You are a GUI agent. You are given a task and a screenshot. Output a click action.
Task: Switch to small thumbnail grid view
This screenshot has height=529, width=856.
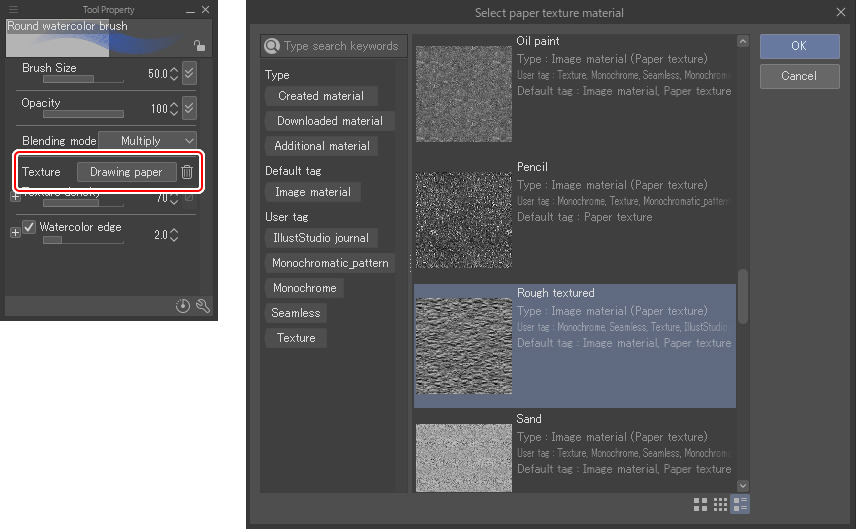point(720,504)
